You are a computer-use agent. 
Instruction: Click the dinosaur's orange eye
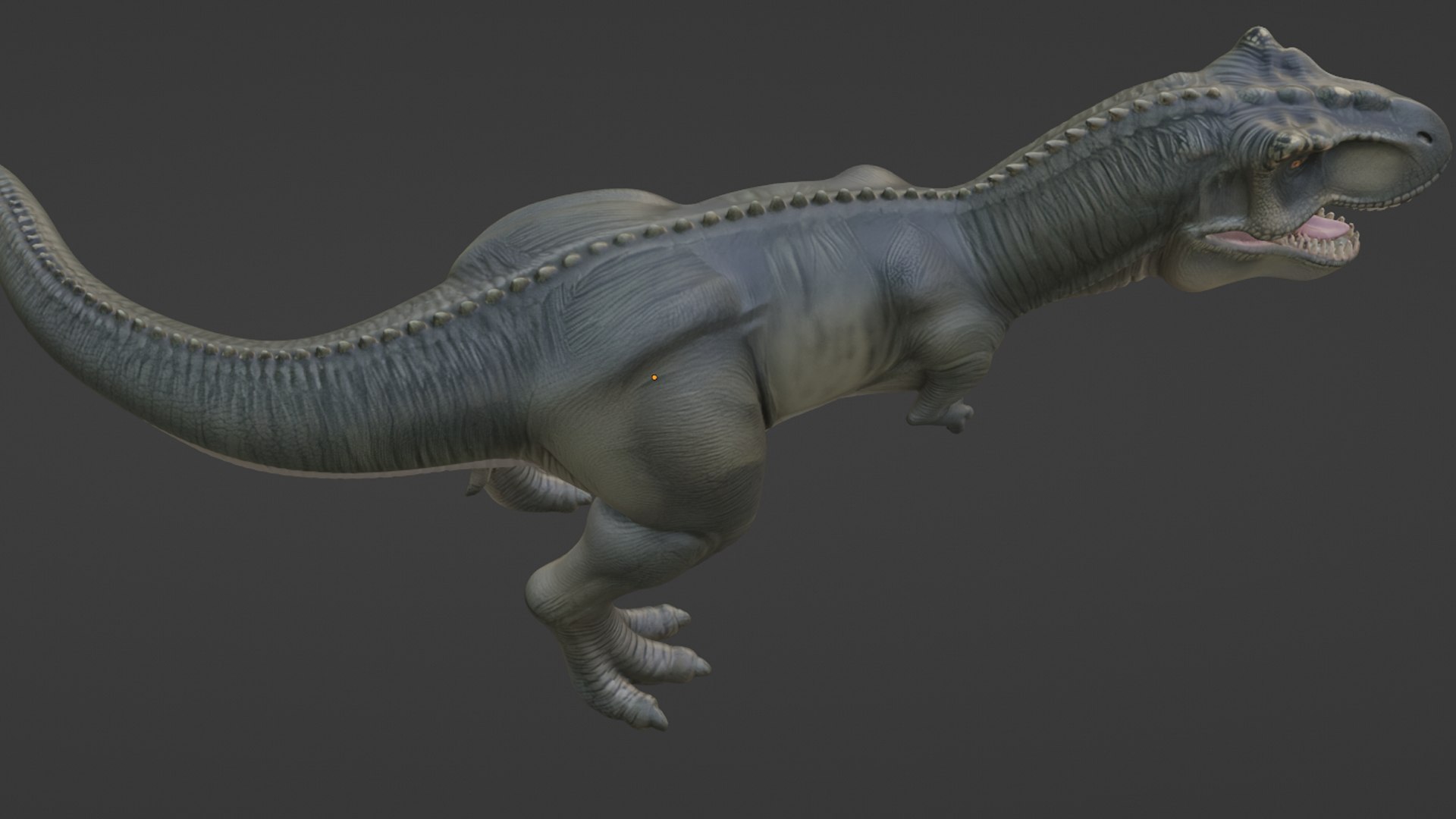[x=1296, y=163]
